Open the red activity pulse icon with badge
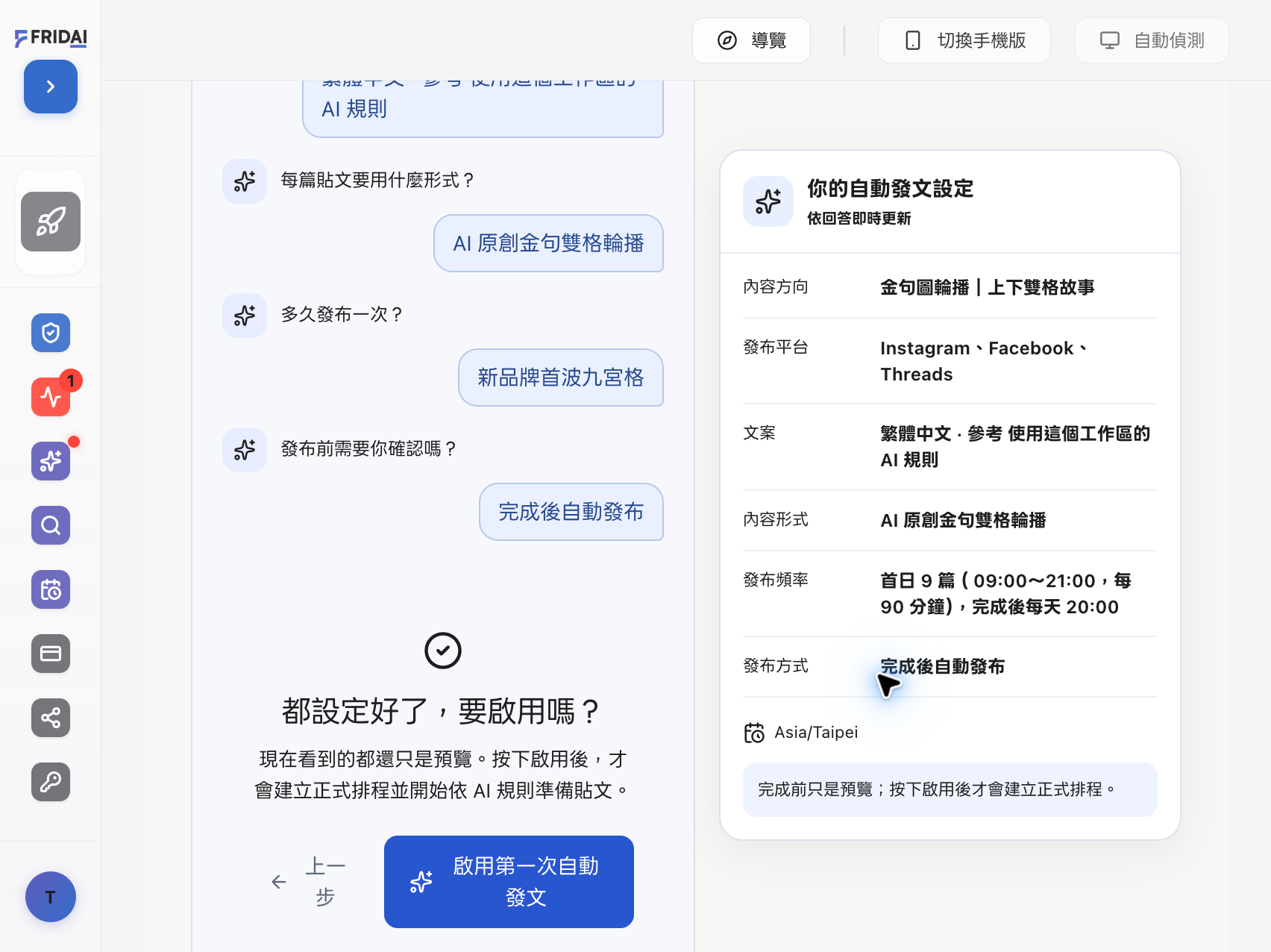The width and height of the screenshot is (1271, 952). click(x=51, y=397)
